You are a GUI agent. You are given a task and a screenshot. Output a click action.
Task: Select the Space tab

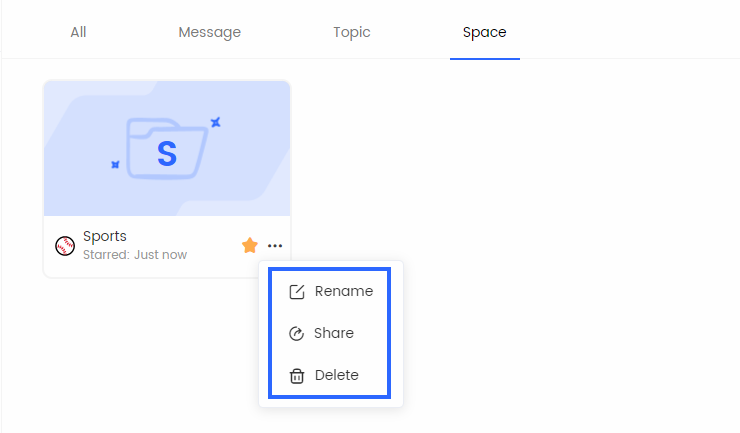click(484, 32)
